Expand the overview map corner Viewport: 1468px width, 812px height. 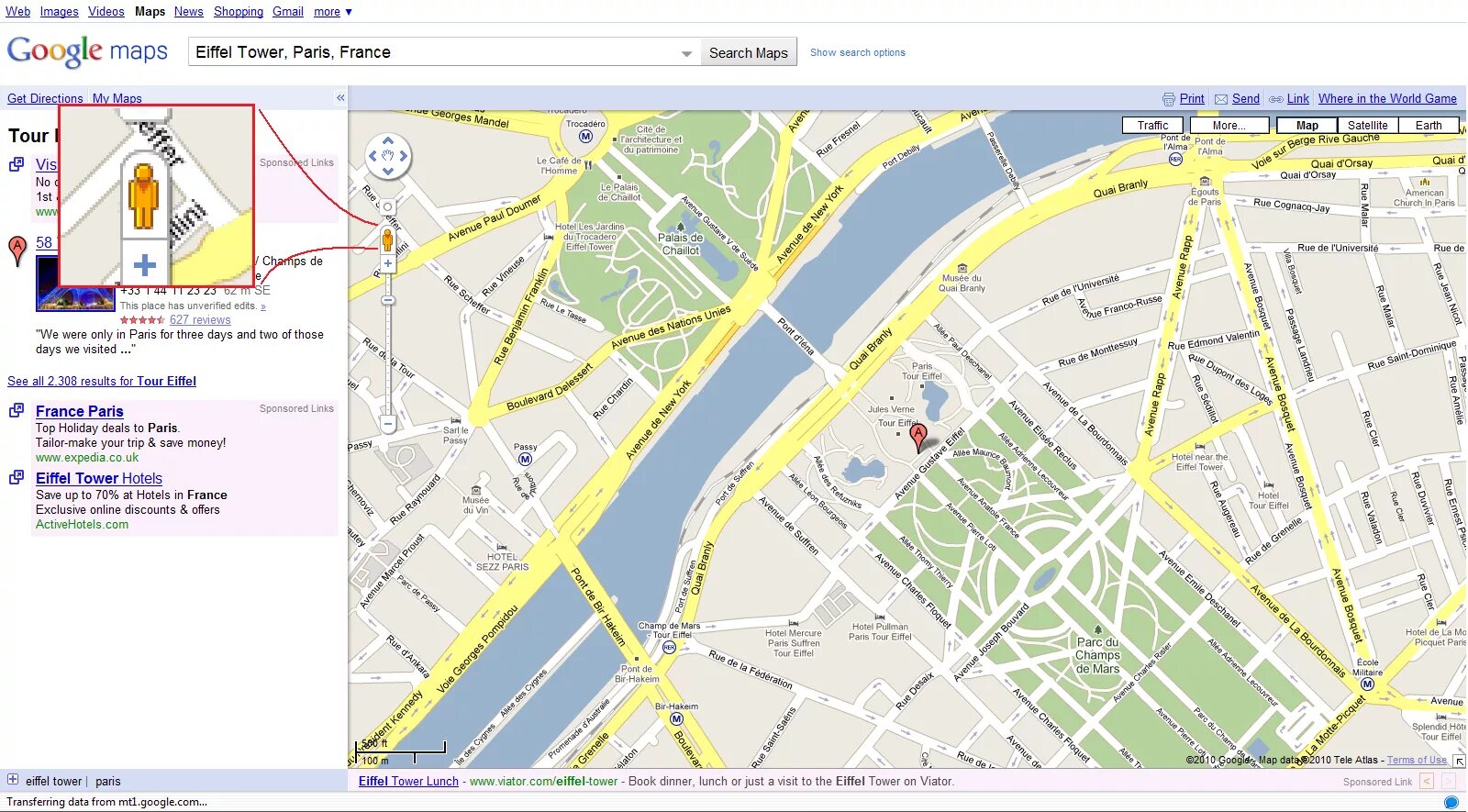[x=1459, y=761]
